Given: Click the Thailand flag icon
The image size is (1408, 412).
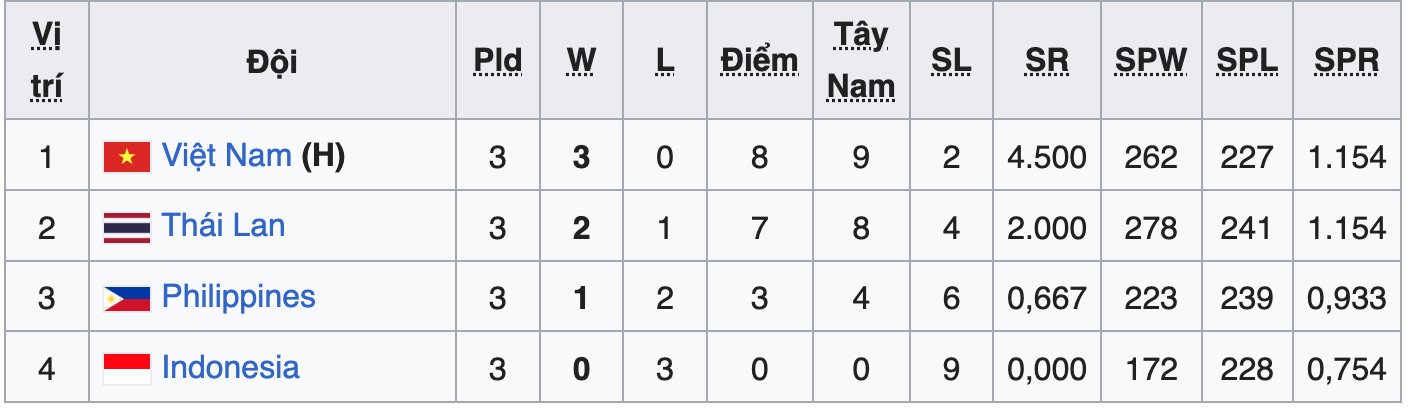Looking at the screenshot, I should 126,228.
